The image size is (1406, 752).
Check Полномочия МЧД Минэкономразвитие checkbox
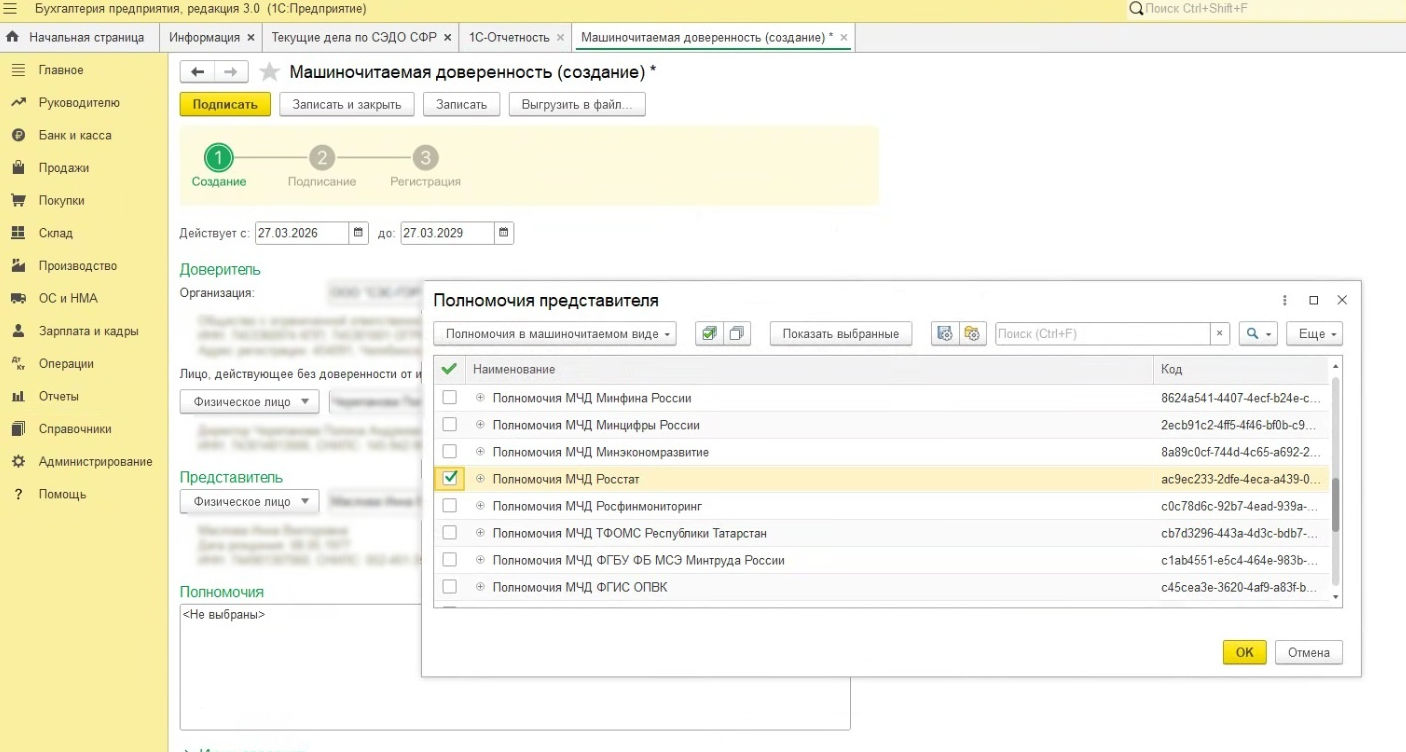pos(450,452)
